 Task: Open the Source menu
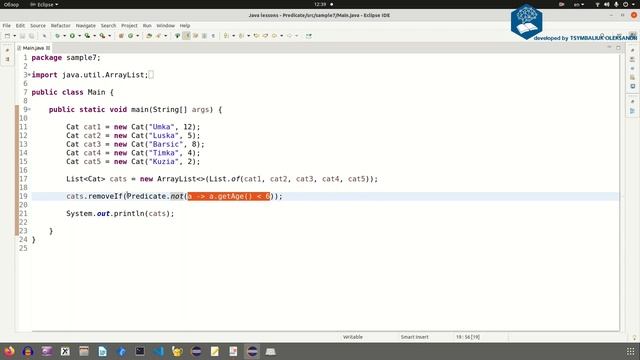38,25
